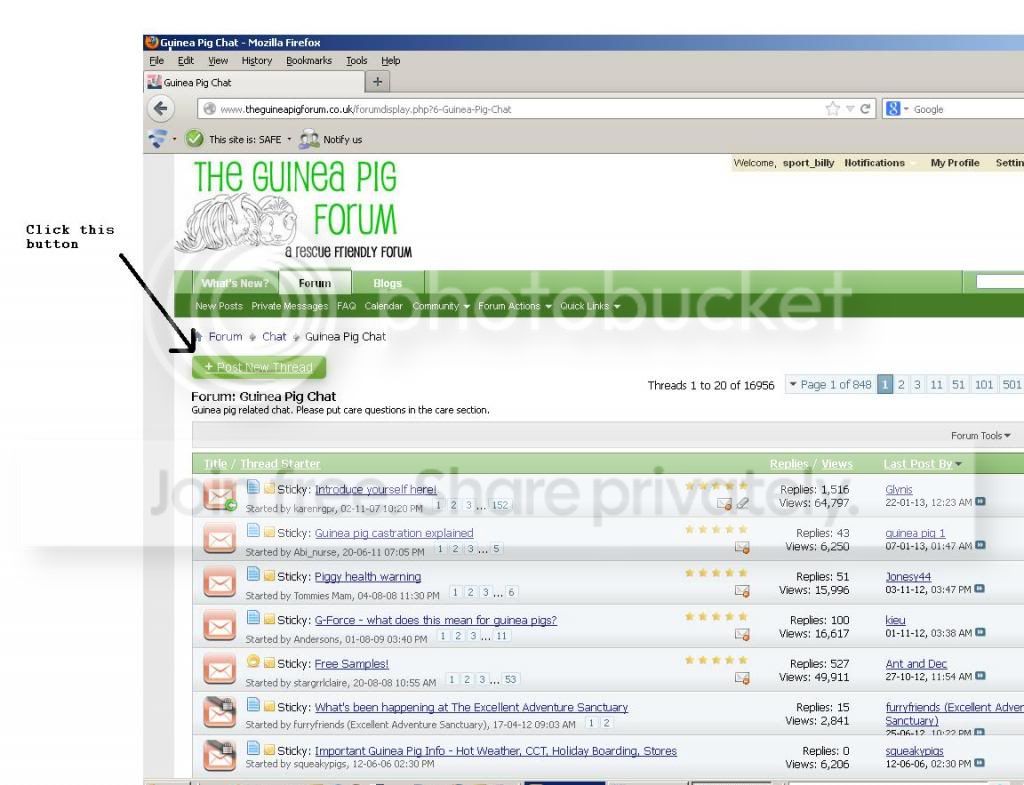Go to last post by Ant and Dec icon
Screen dimensions: 1024x785
point(980,676)
